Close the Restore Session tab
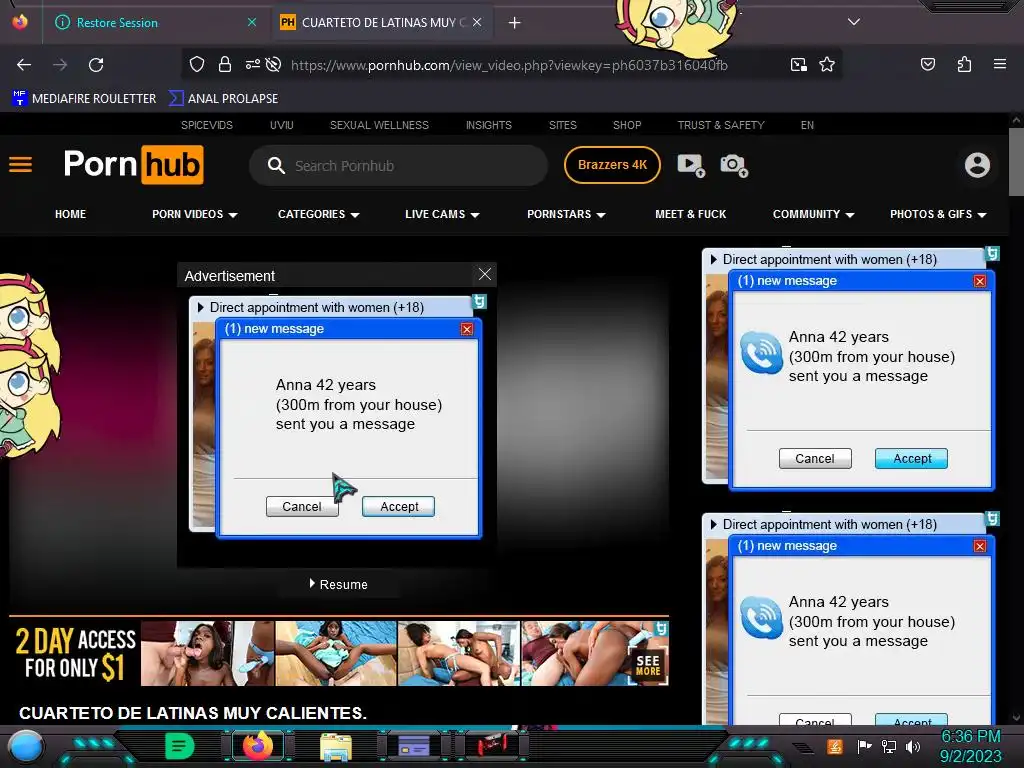 click(251, 22)
